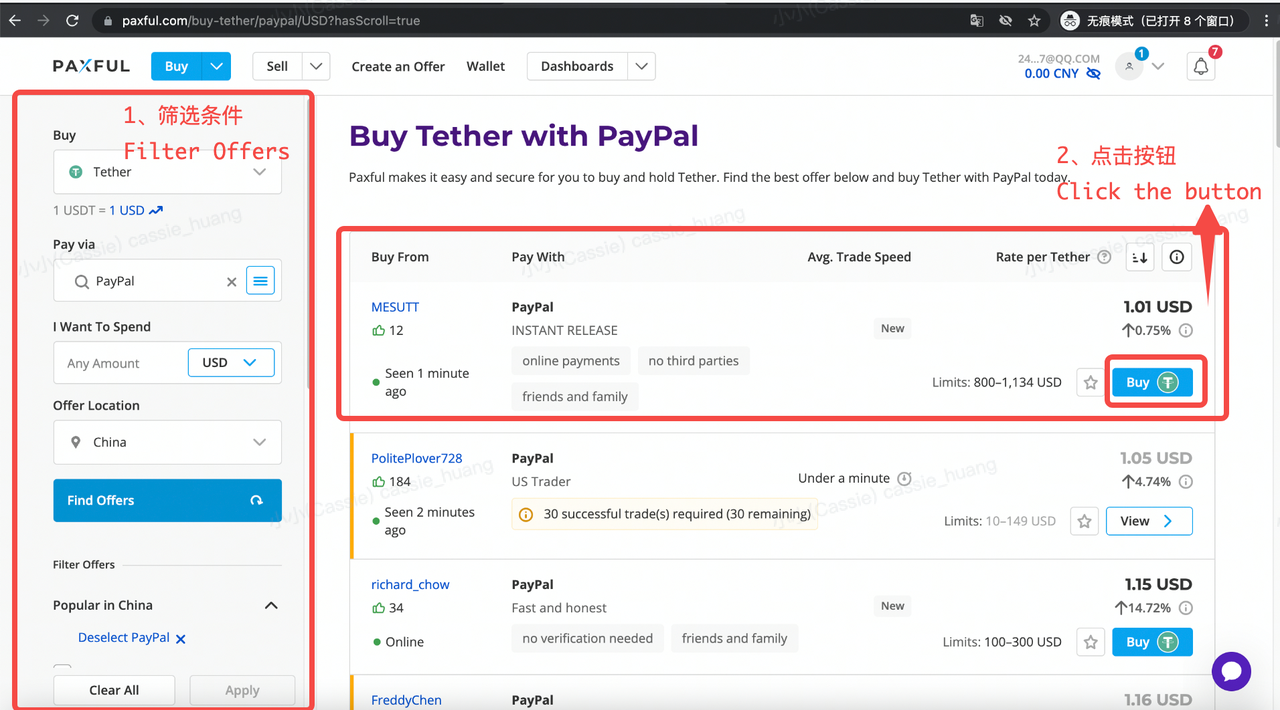This screenshot has height=710, width=1280.
Task: Collapse the Popular in China section
Action: pyautogui.click(x=271, y=605)
